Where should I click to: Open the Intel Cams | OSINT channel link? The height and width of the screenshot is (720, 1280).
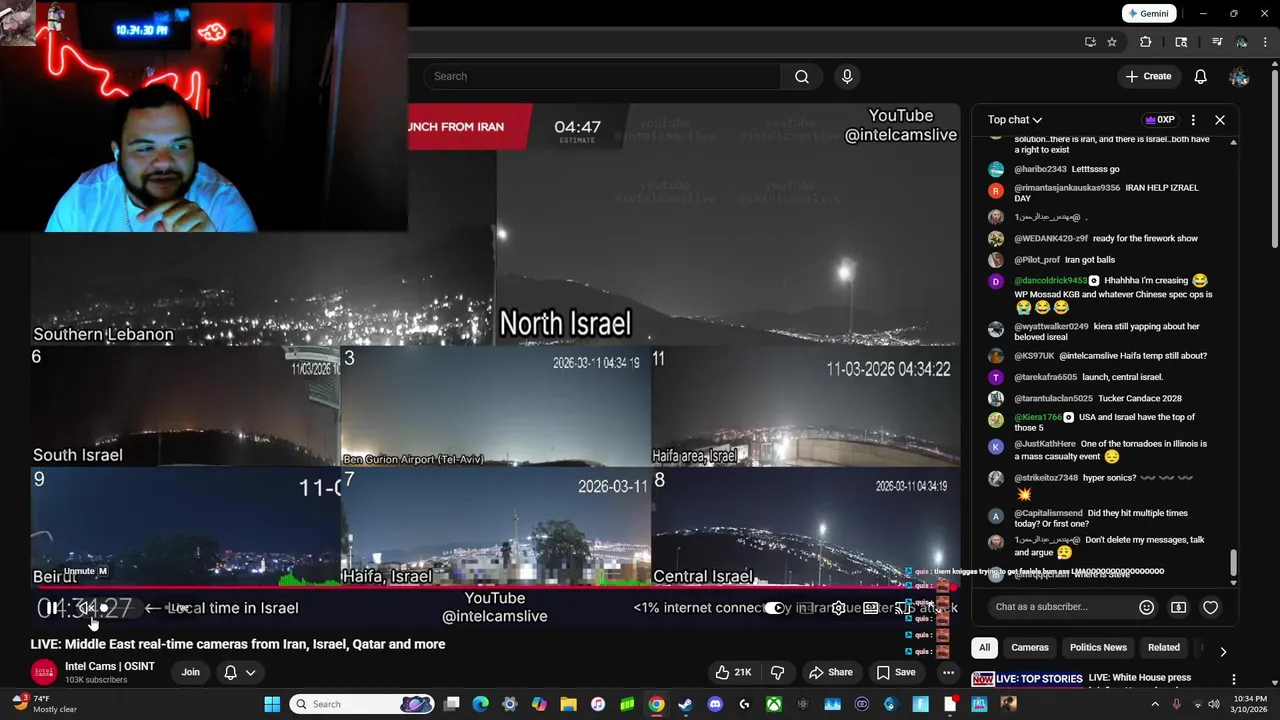click(110, 666)
